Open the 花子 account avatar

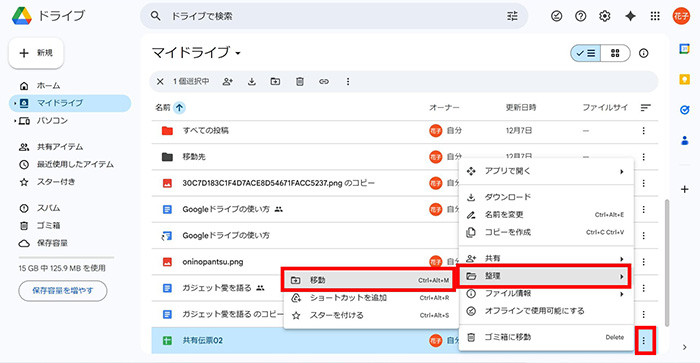681,17
